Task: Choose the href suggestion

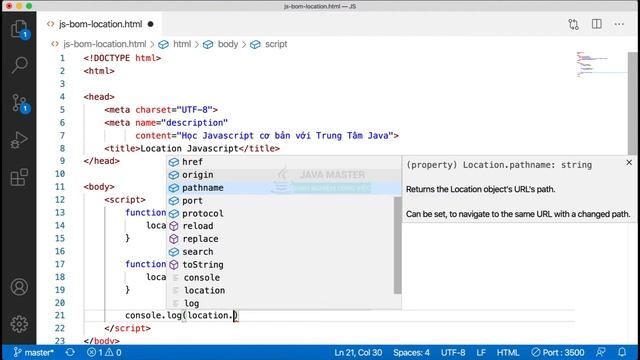Action: (x=284, y=162)
